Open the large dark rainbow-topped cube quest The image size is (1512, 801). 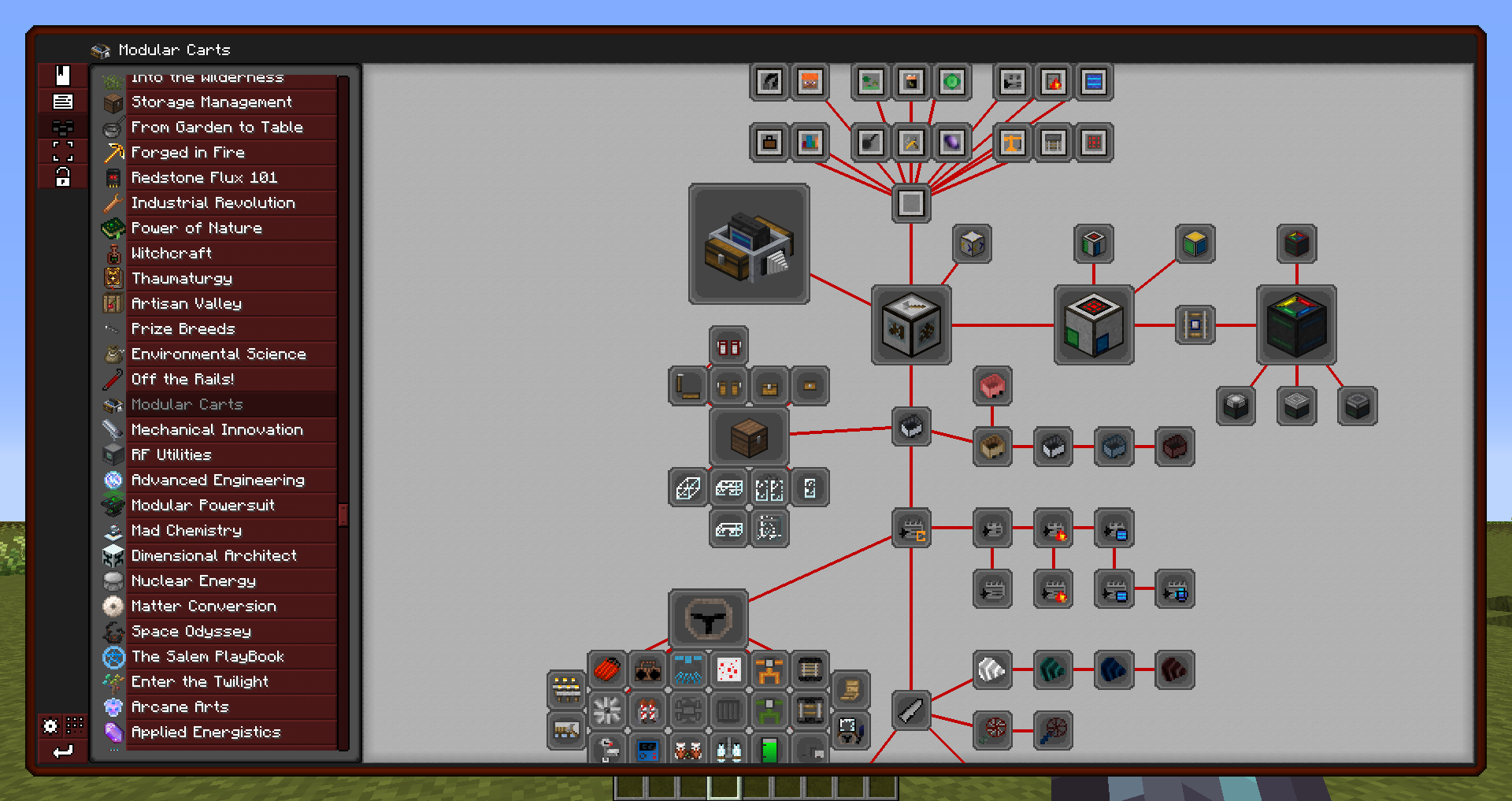1296,325
